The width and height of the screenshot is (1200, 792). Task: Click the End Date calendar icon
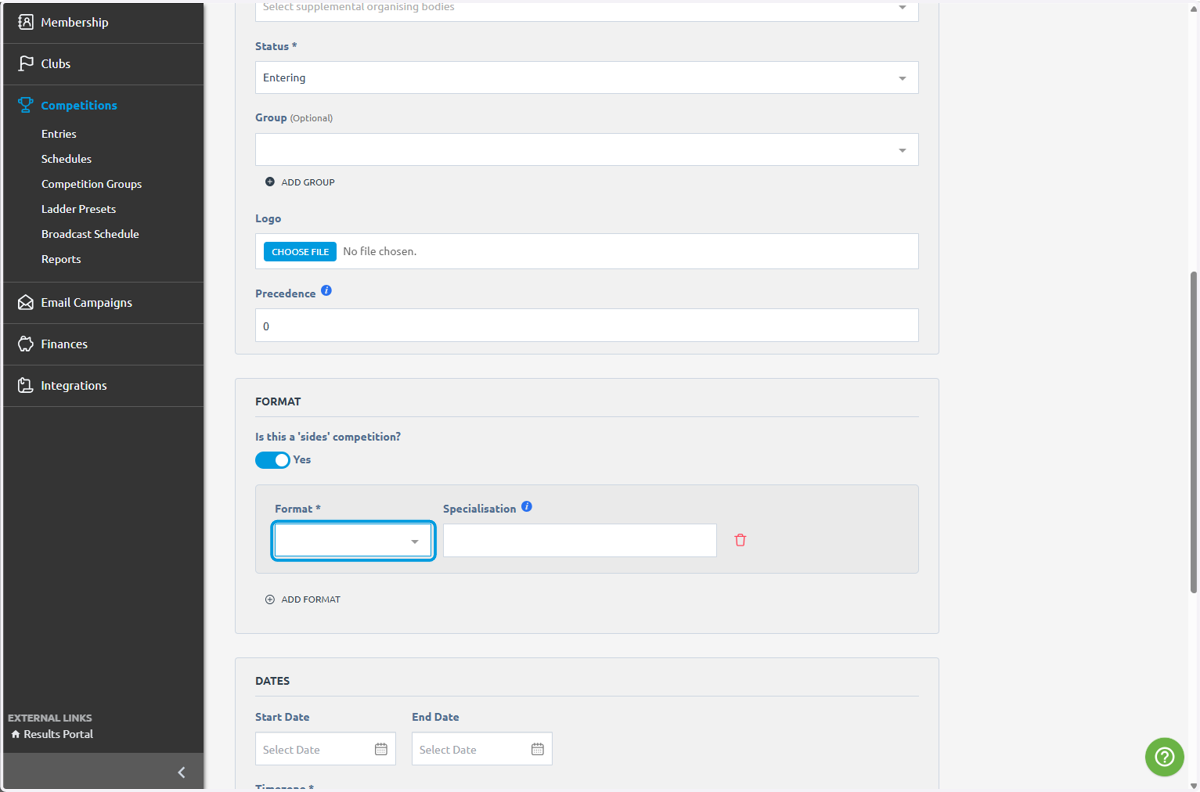(x=537, y=749)
